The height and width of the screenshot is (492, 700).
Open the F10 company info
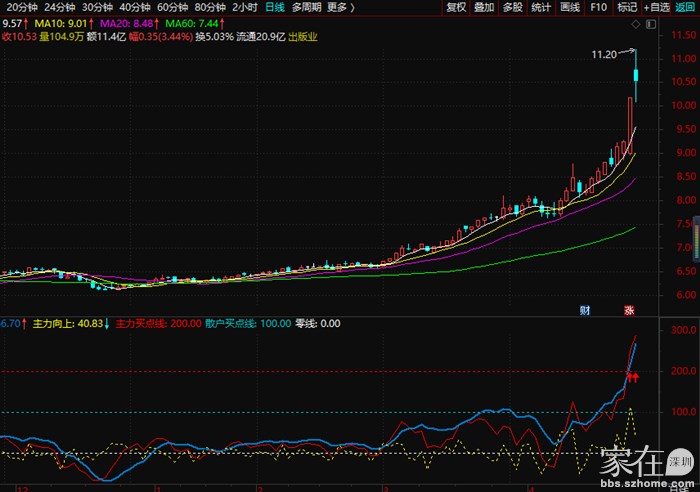click(599, 7)
